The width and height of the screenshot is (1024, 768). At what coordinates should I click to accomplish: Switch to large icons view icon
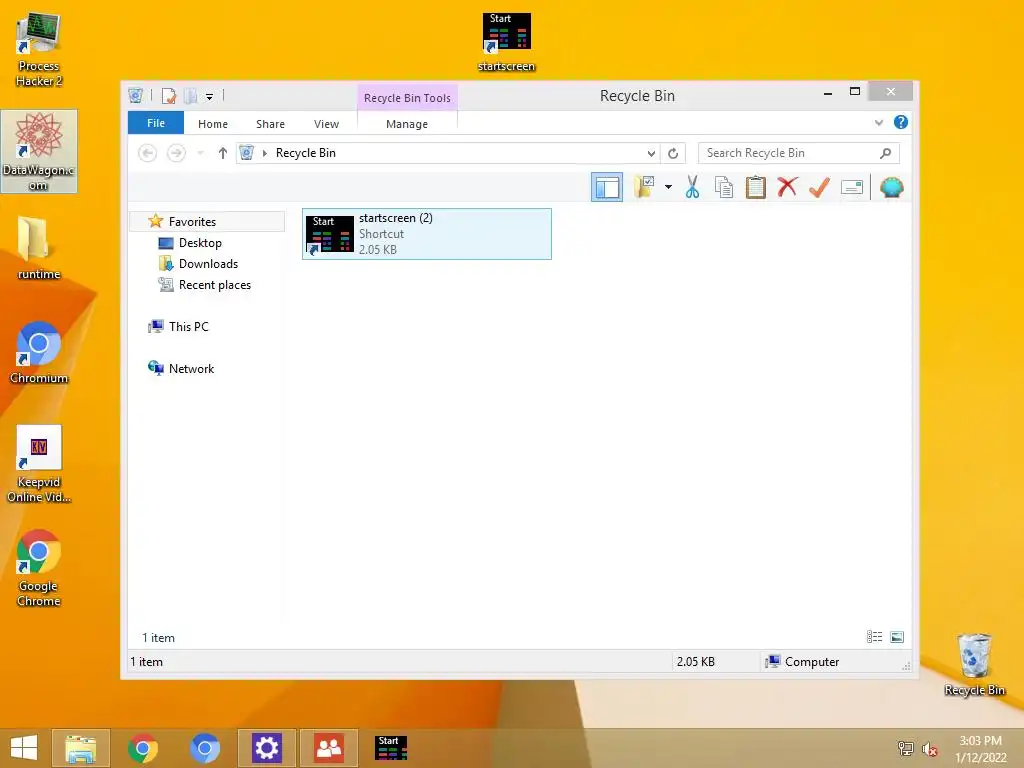point(897,637)
